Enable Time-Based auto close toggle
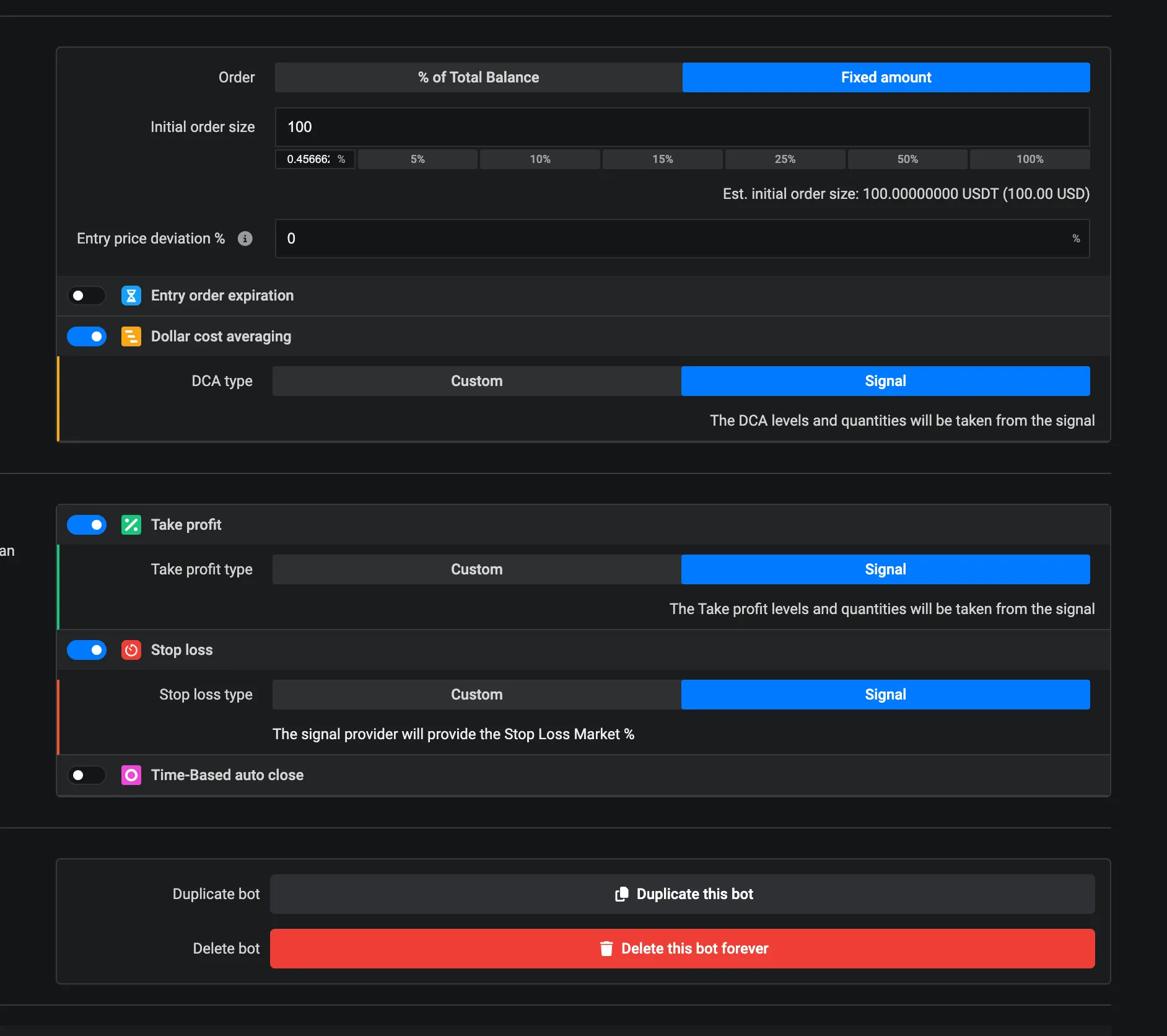The width and height of the screenshot is (1167, 1036). tap(87, 775)
